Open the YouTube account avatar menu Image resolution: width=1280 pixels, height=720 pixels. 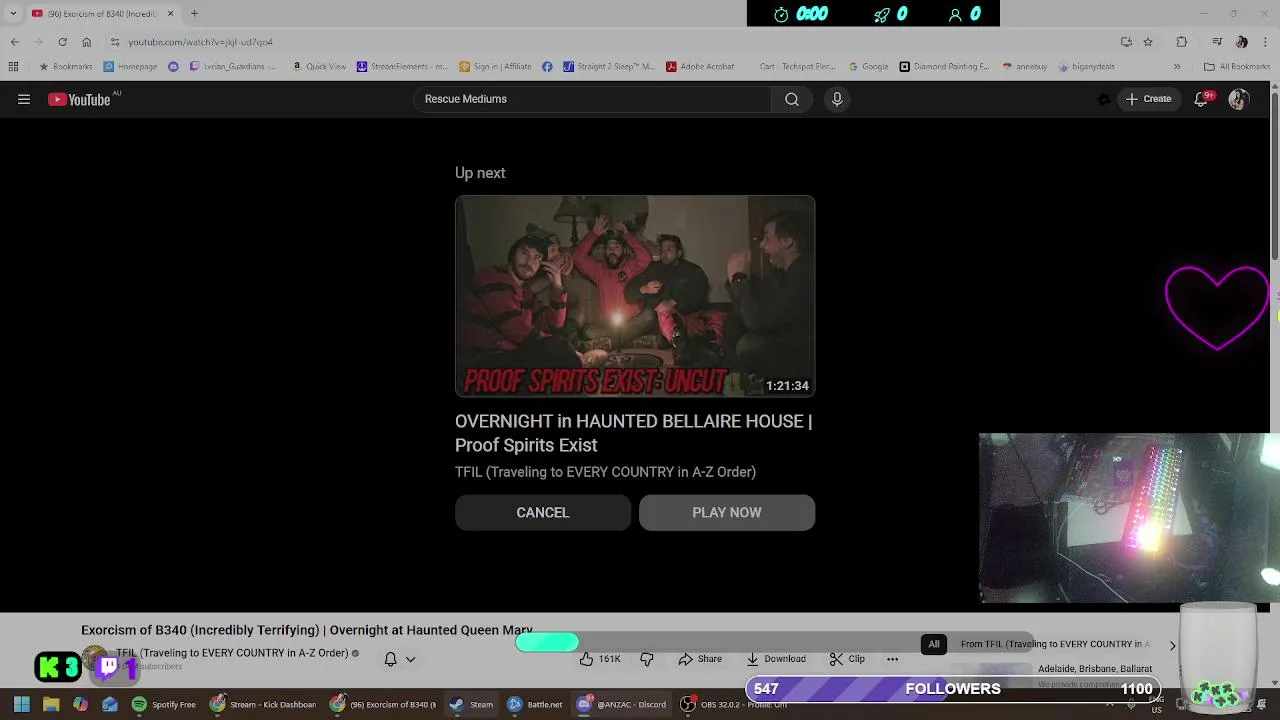(x=1239, y=99)
